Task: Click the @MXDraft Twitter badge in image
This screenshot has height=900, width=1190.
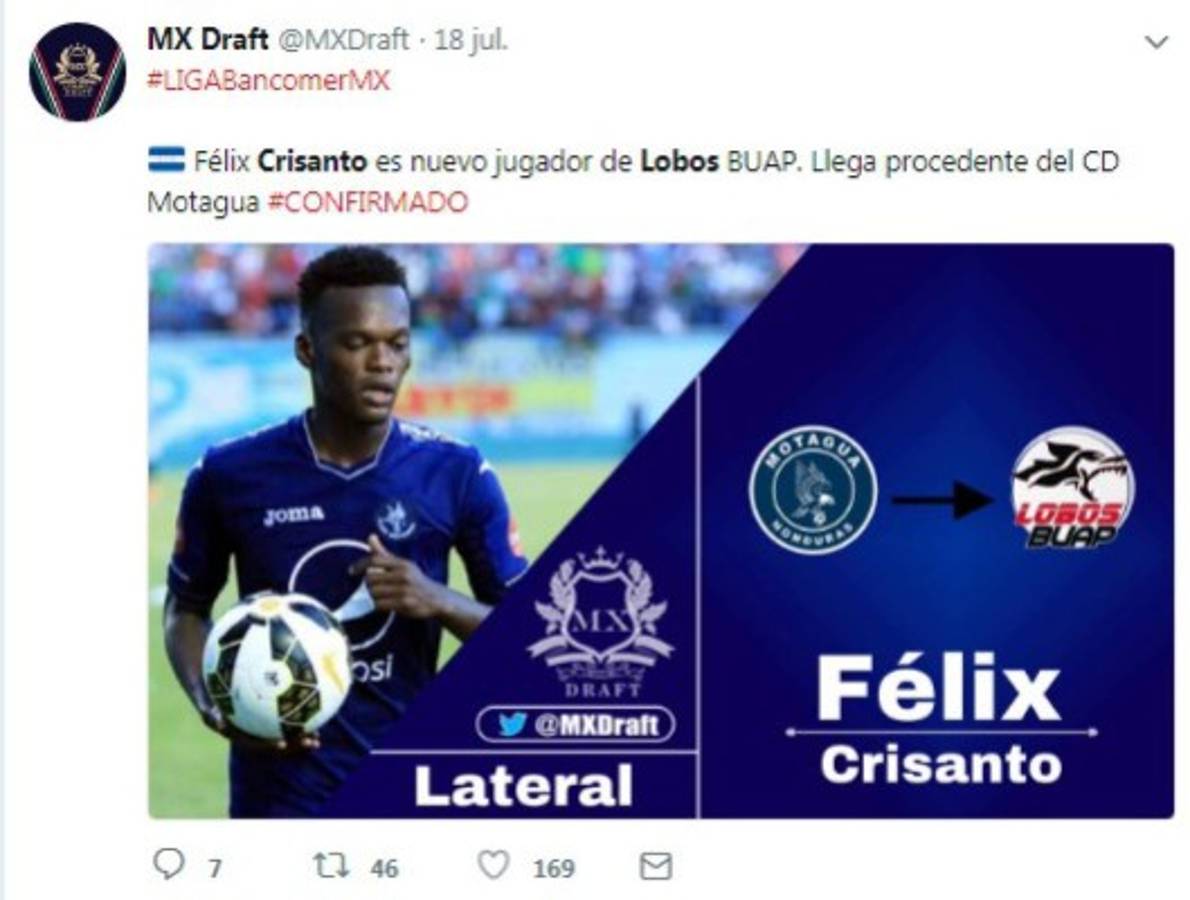Action: pos(575,724)
